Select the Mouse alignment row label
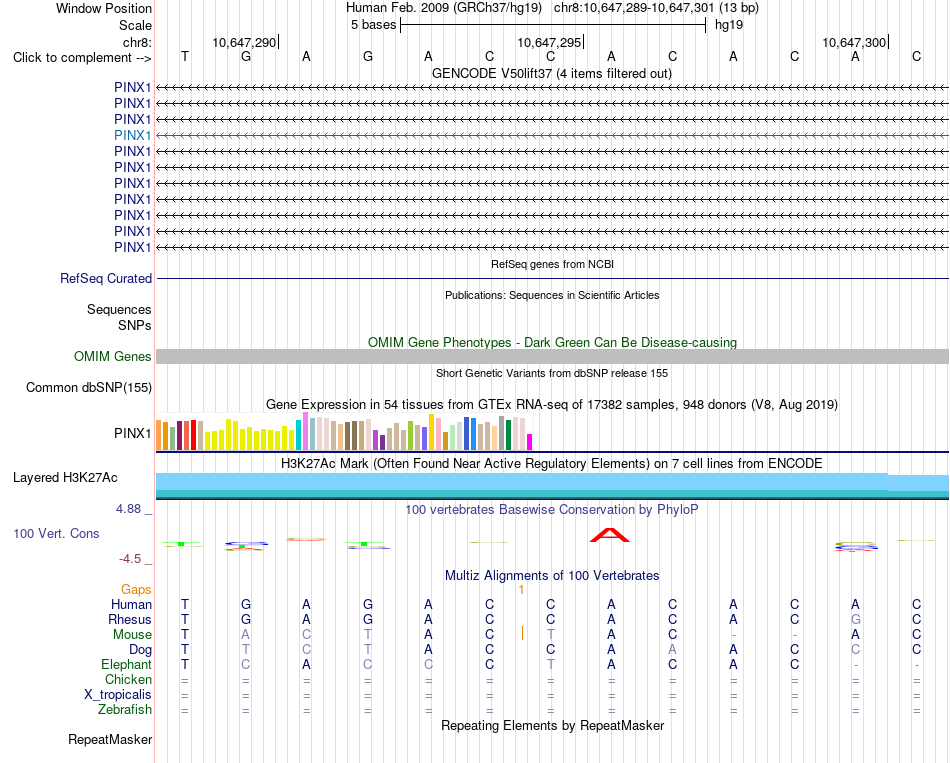The height and width of the screenshot is (763, 950). (132, 635)
